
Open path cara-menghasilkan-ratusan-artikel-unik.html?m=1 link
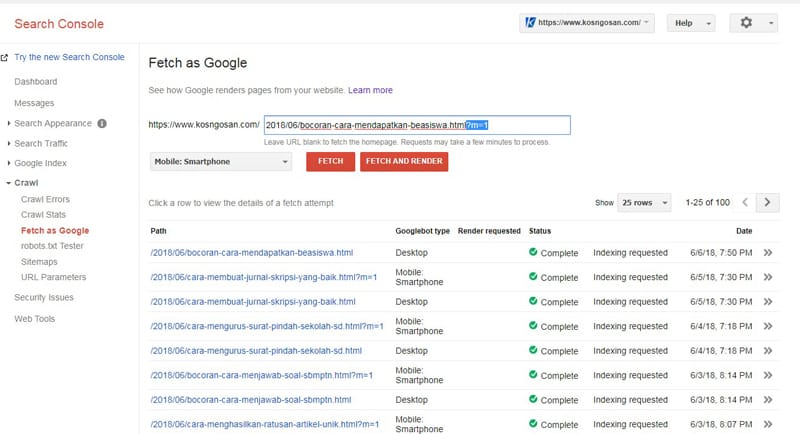(265, 424)
